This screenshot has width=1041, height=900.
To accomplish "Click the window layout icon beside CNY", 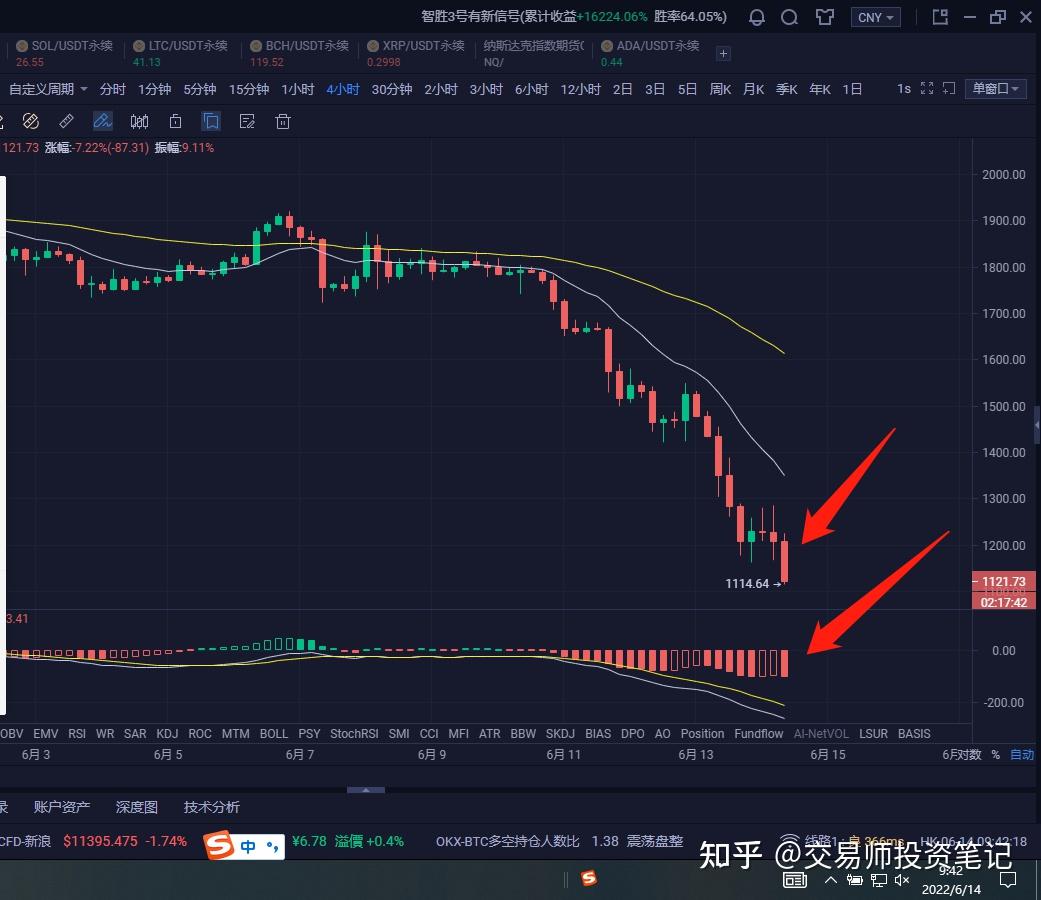I will 940,17.
